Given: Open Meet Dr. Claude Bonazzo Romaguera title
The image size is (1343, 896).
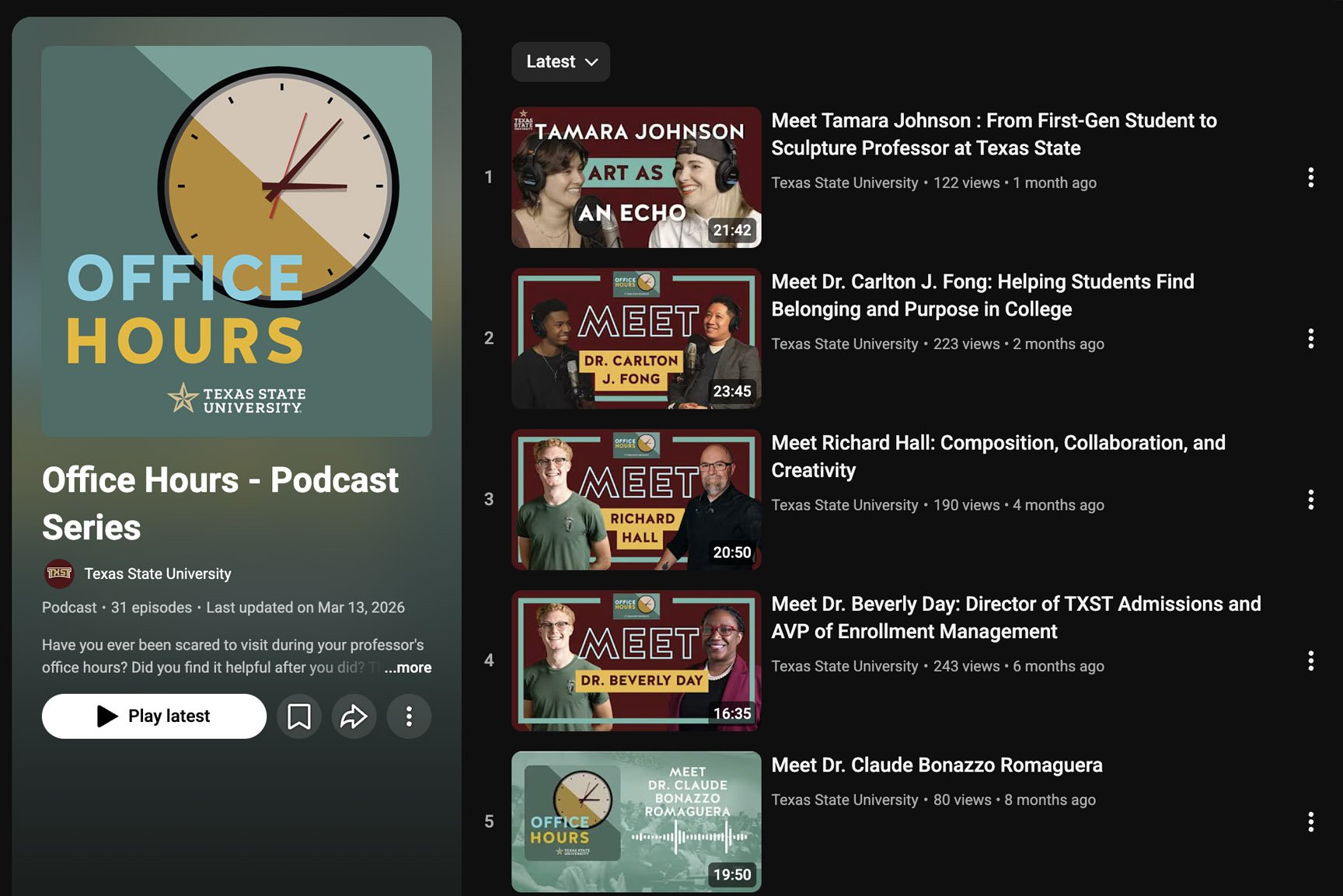Looking at the screenshot, I should (x=937, y=765).
